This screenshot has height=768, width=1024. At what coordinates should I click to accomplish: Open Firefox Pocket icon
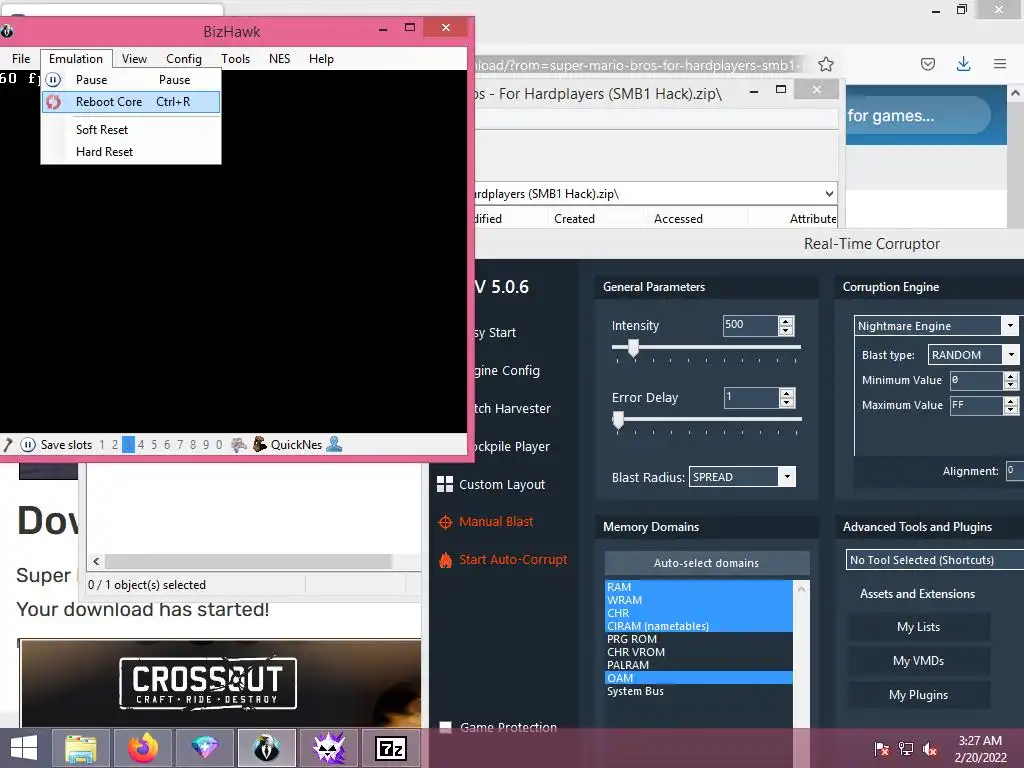pos(927,64)
